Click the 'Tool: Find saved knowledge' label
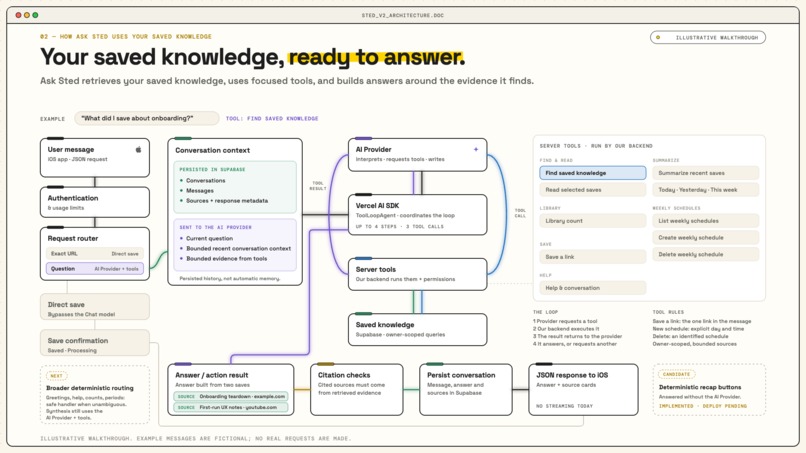 [272, 118]
